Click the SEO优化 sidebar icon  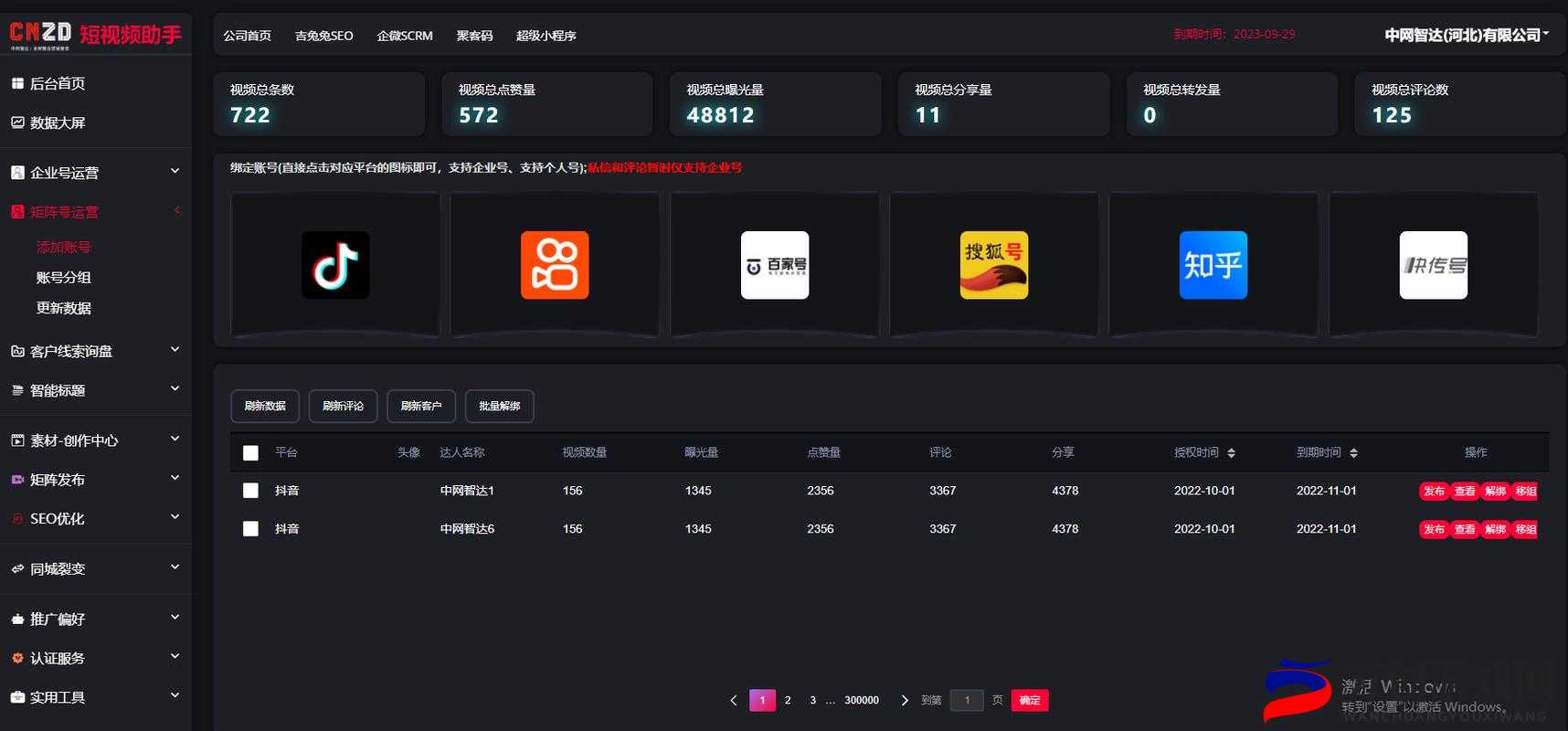[17, 518]
